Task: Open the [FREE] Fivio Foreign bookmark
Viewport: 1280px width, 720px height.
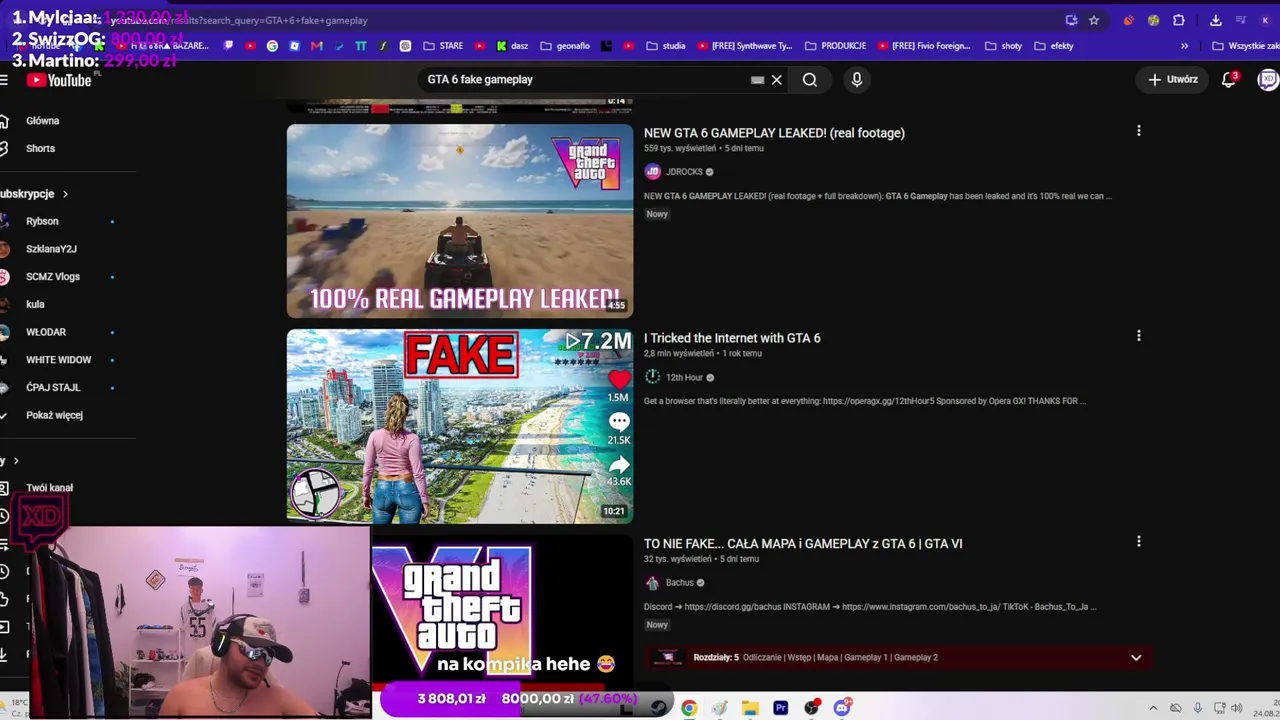Action: (925, 46)
